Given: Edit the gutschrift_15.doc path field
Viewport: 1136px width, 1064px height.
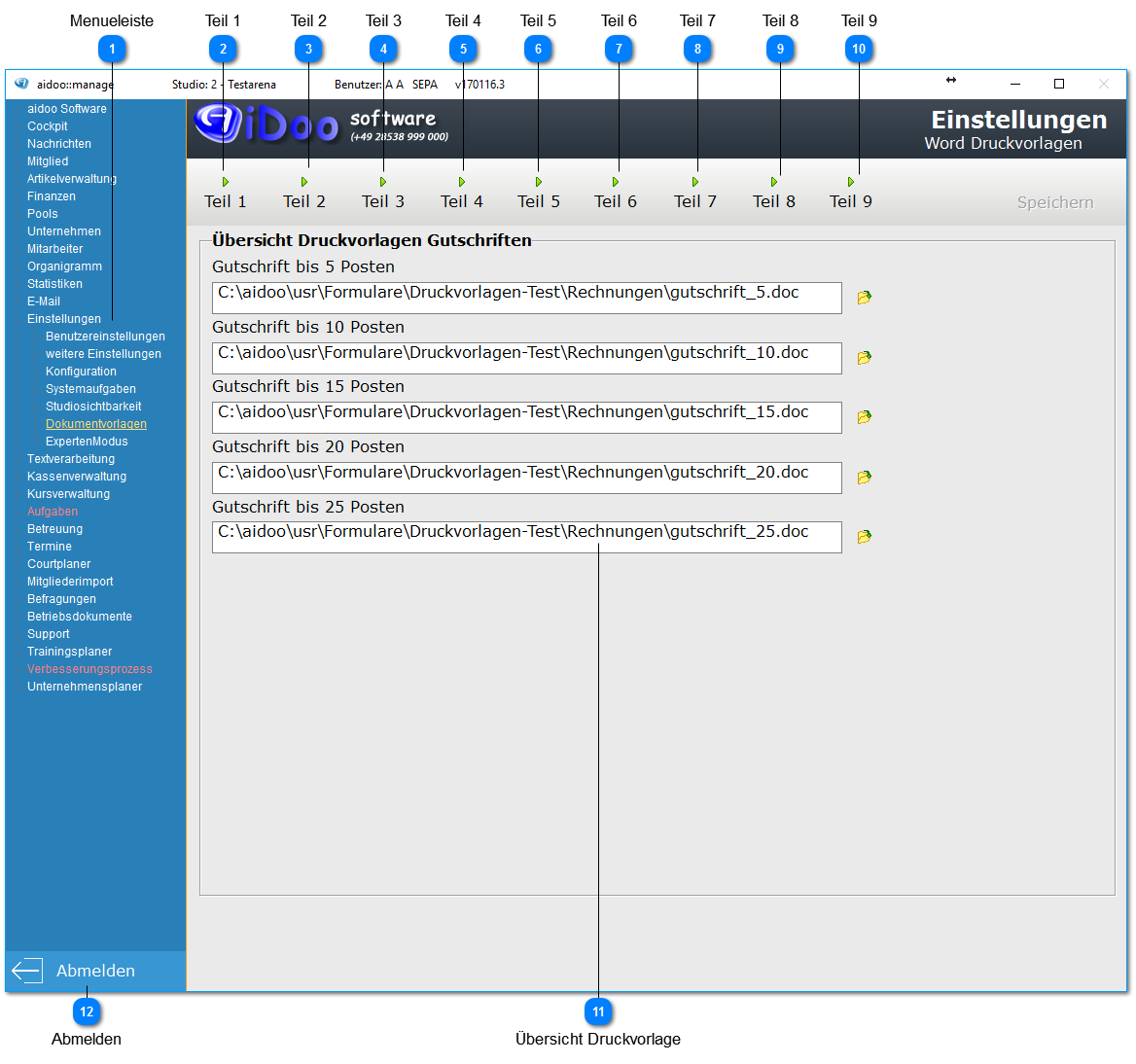Looking at the screenshot, I should point(527,417).
